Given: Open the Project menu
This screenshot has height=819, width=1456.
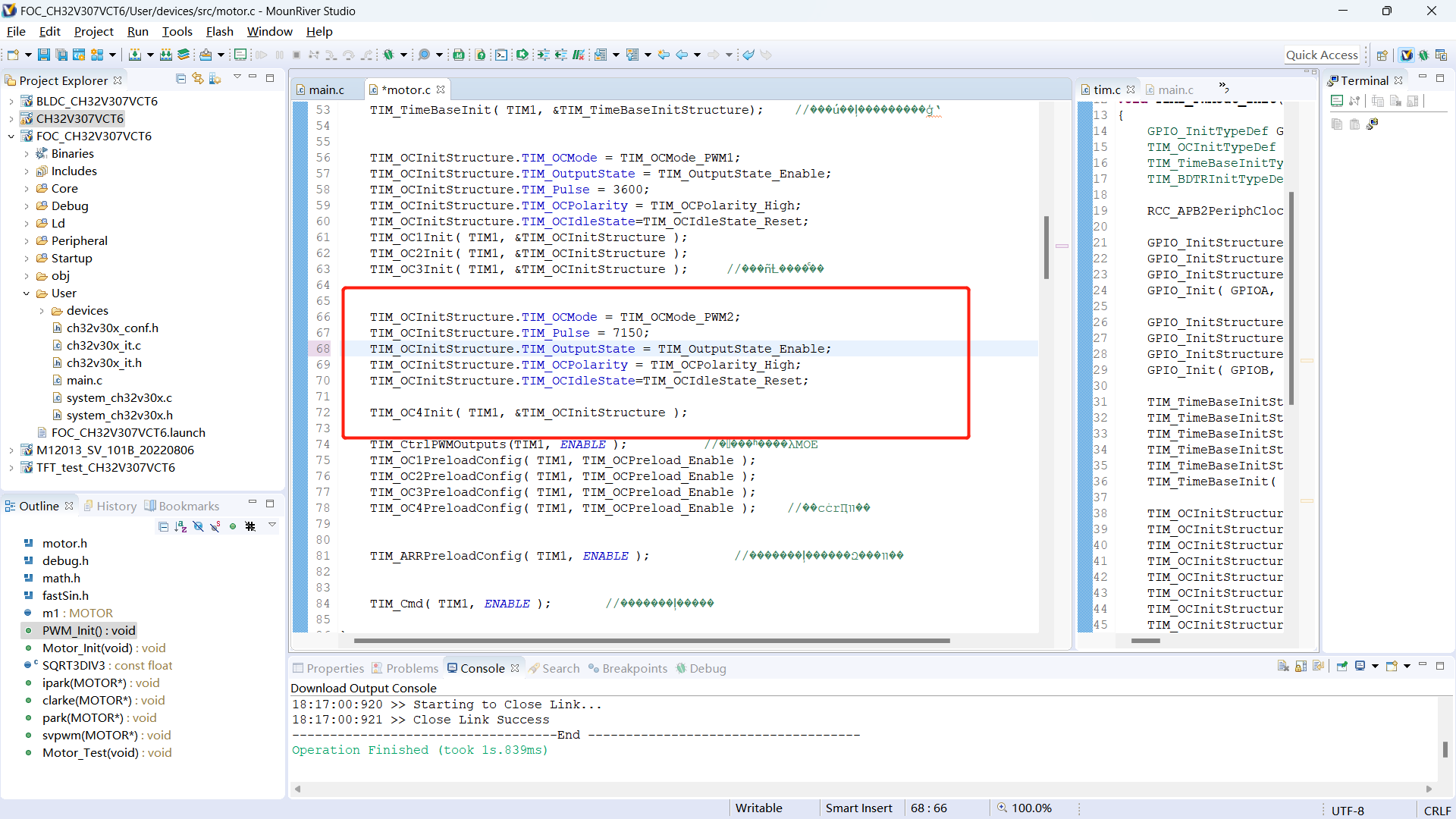Looking at the screenshot, I should point(93,31).
